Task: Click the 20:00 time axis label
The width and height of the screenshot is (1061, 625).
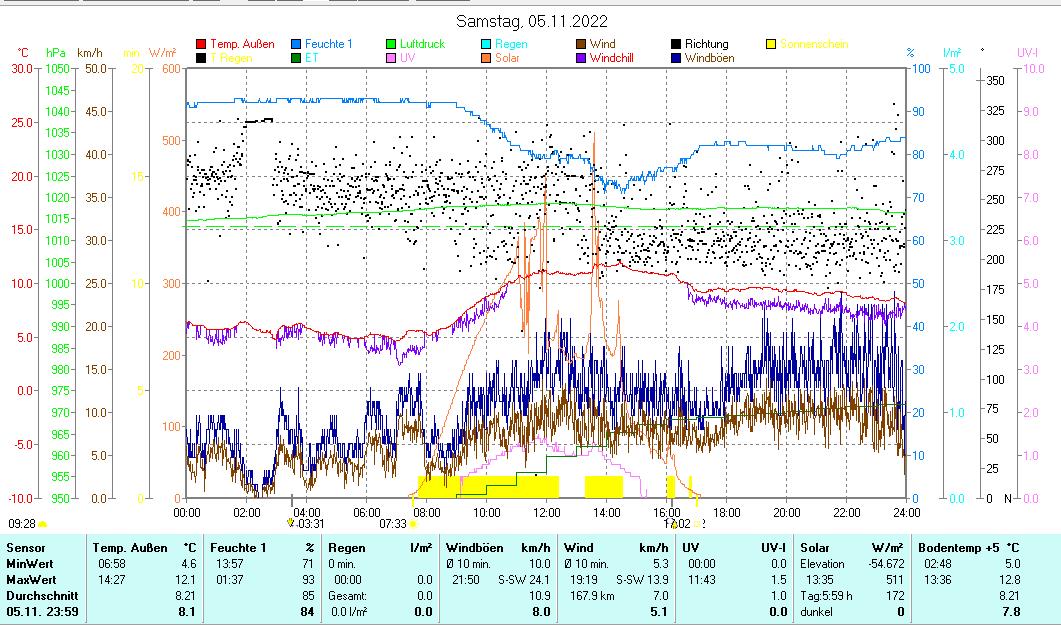Action: click(786, 513)
